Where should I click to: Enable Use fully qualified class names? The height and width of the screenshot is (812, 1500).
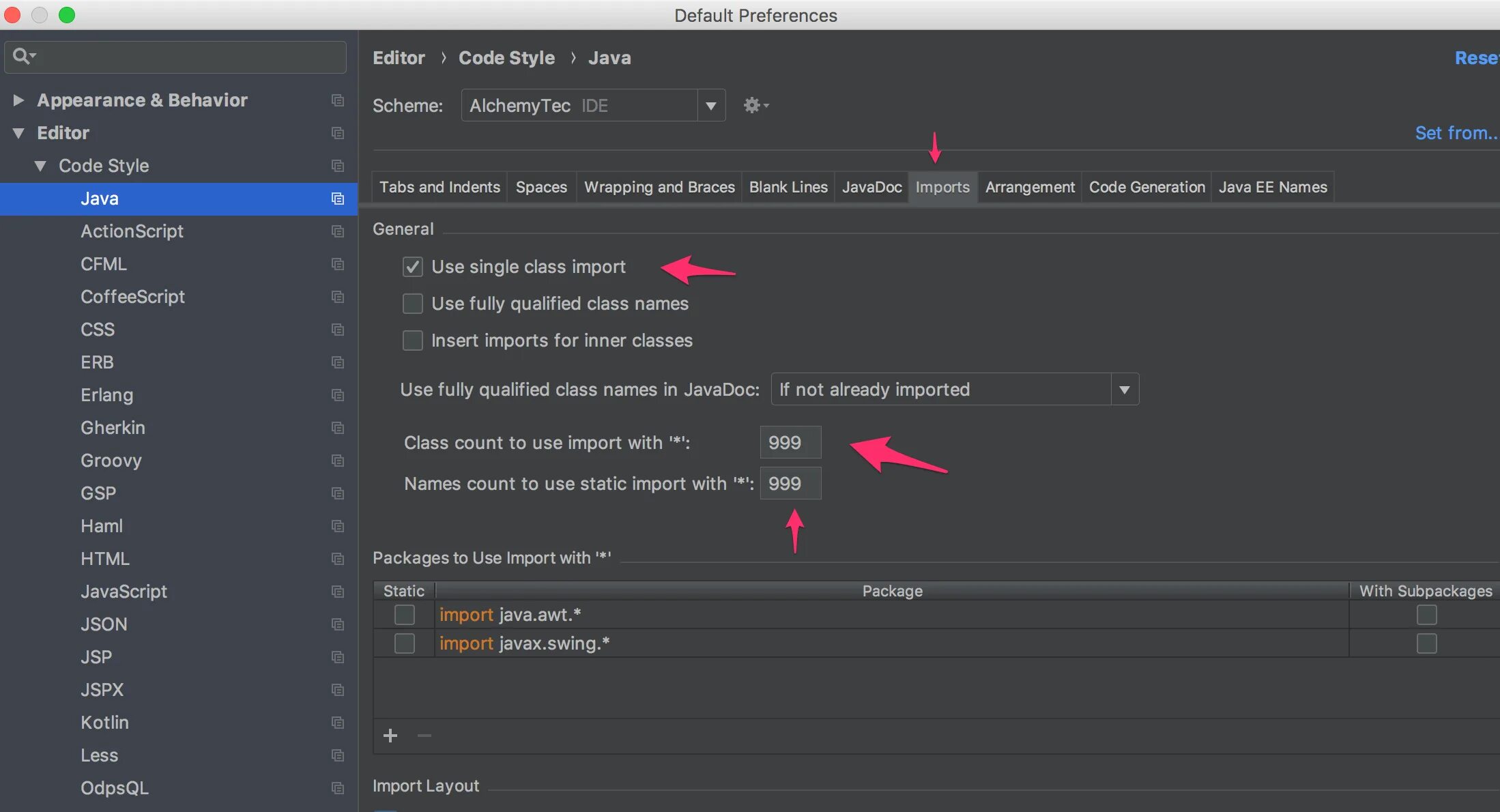point(413,304)
